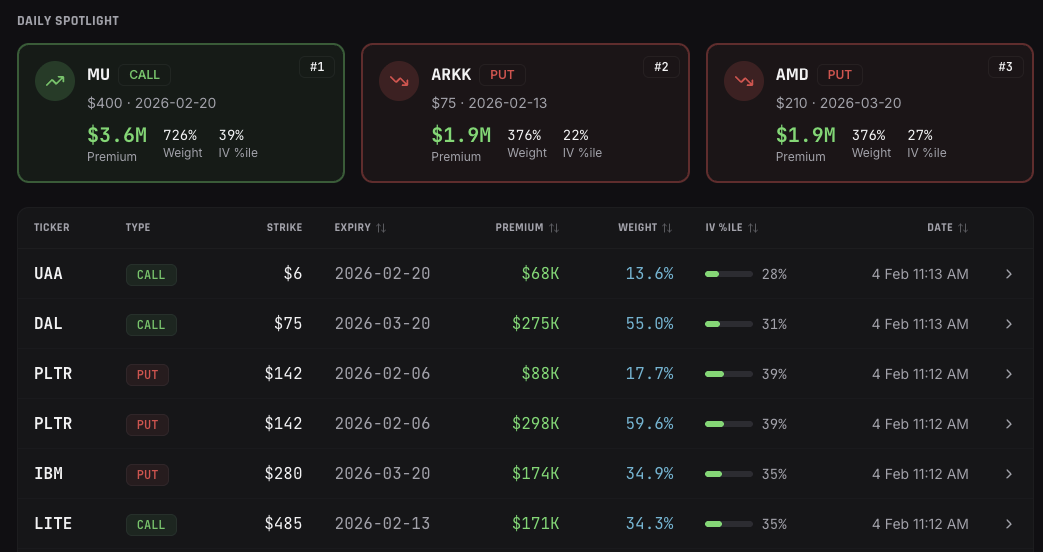1043x552 pixels.
Task: Sort by Weight using its sort arrows
Action: click(x=667, y=227)
